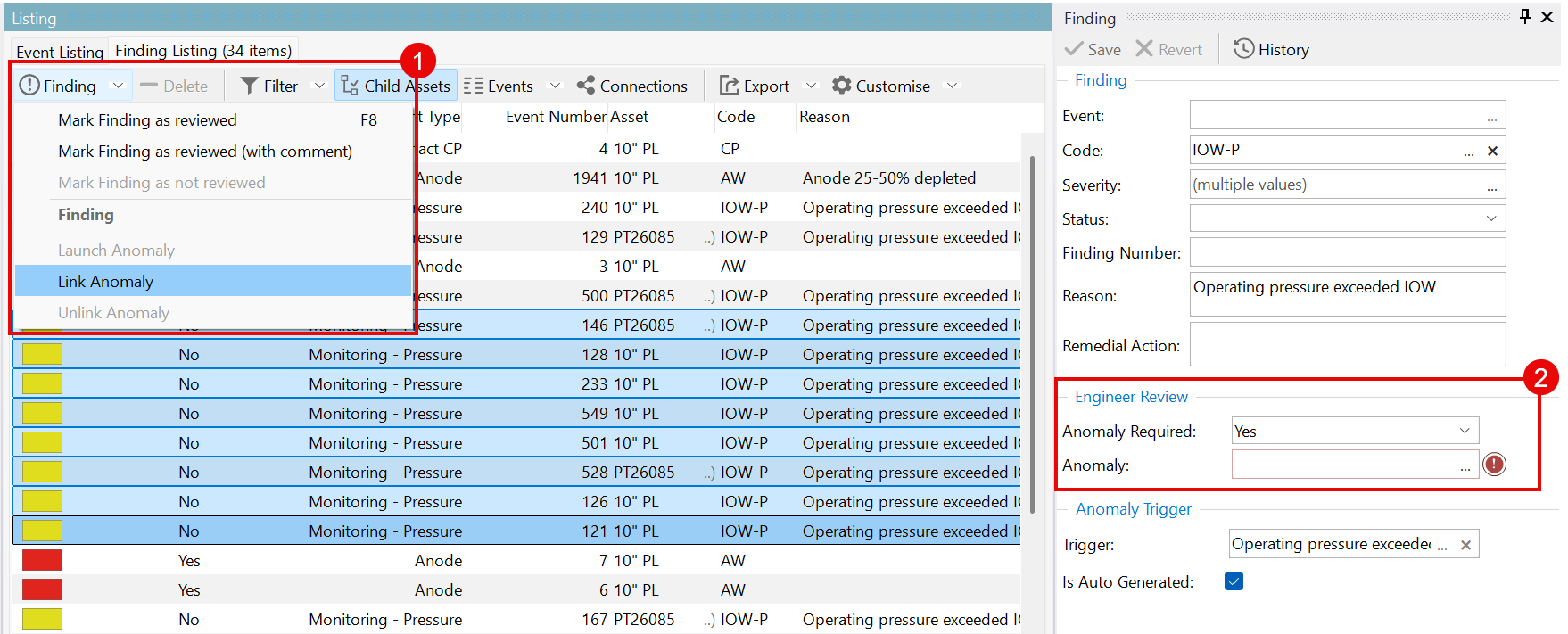
Task: Click the Export icon
Action: coord(730,86)
